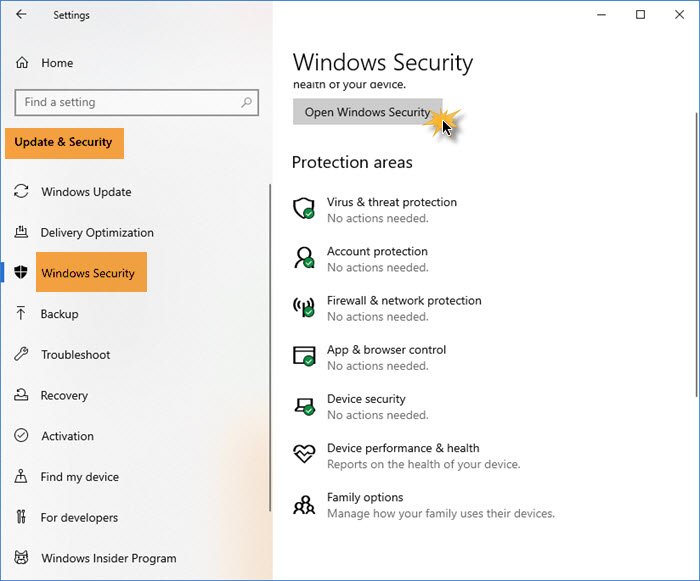700x581 pixels.
Task: Click the Virus & threat protection shield icon
Action: pyautogui.click(x=304, y=208)
